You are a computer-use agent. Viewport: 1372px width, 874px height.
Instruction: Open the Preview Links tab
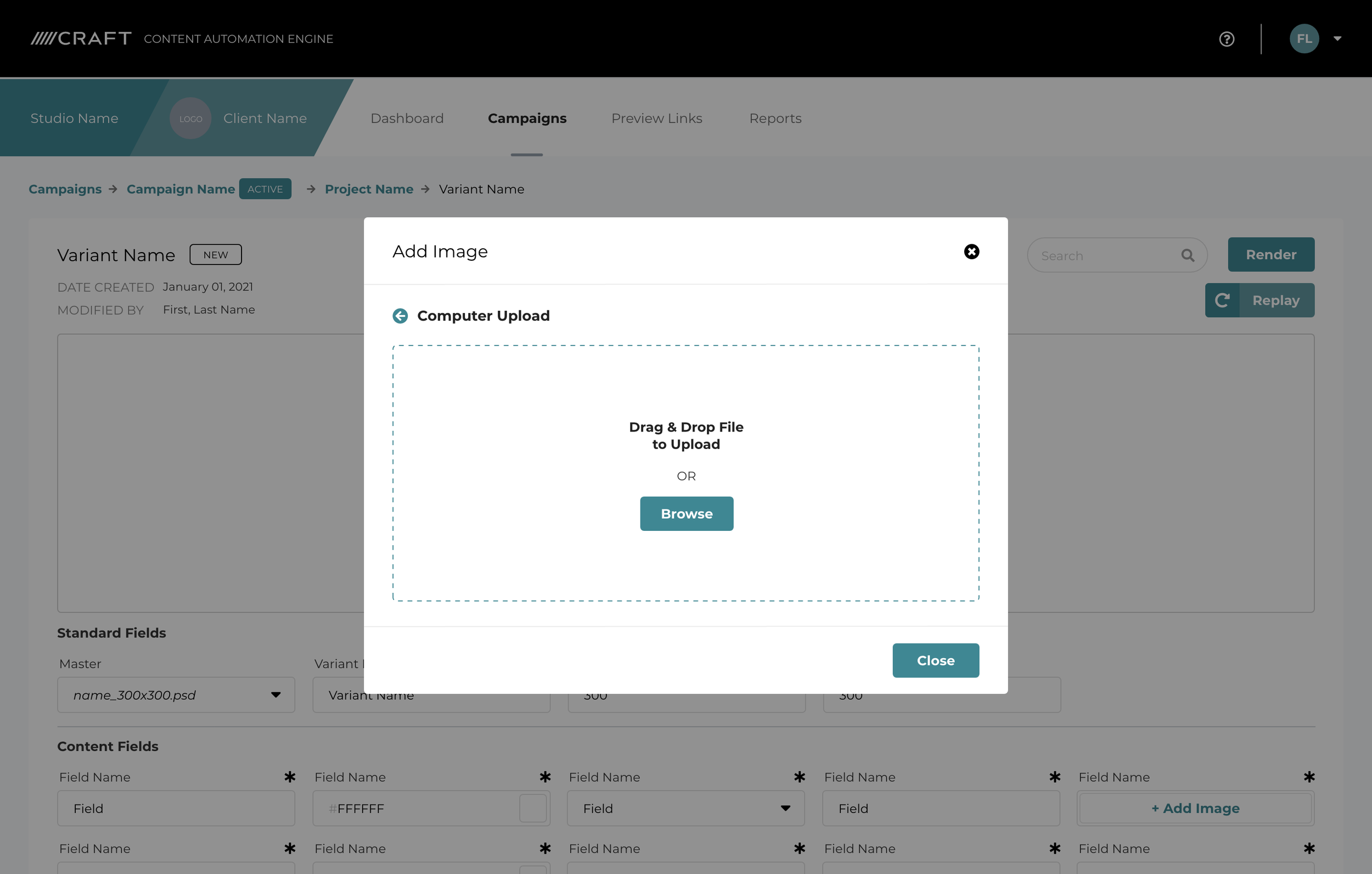(x=656, y=119)
